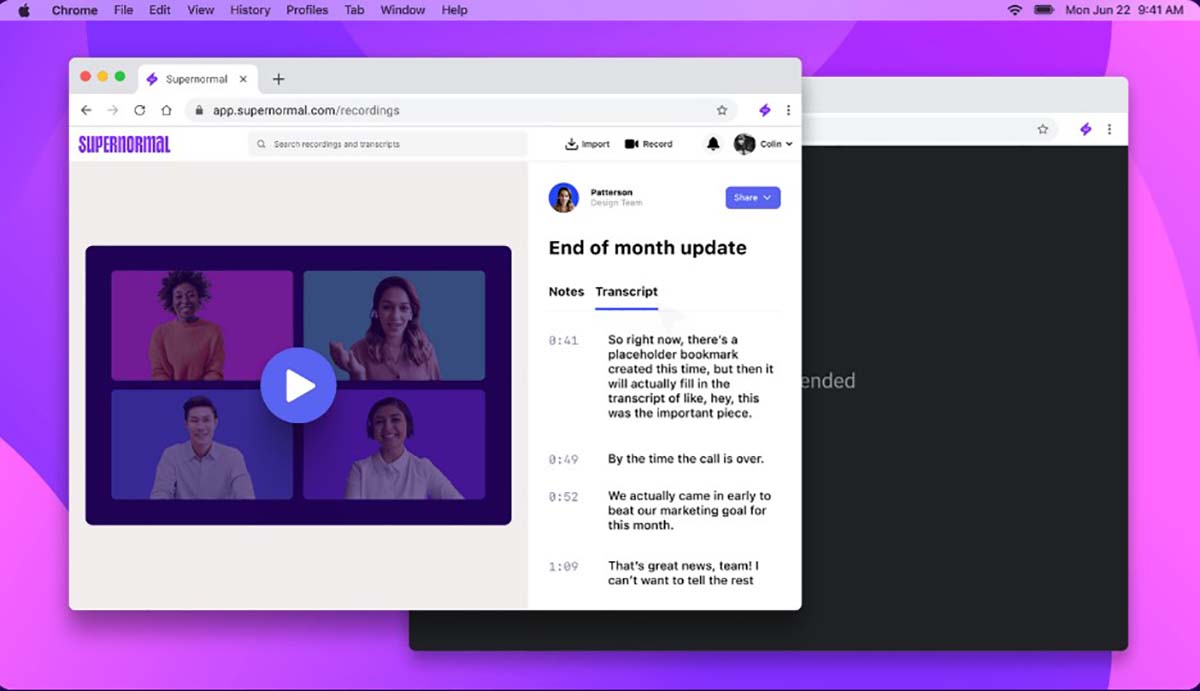Screen dimensions: 1200x691
Task: Click the back arrow navigation icon
Action: [87, 110]
